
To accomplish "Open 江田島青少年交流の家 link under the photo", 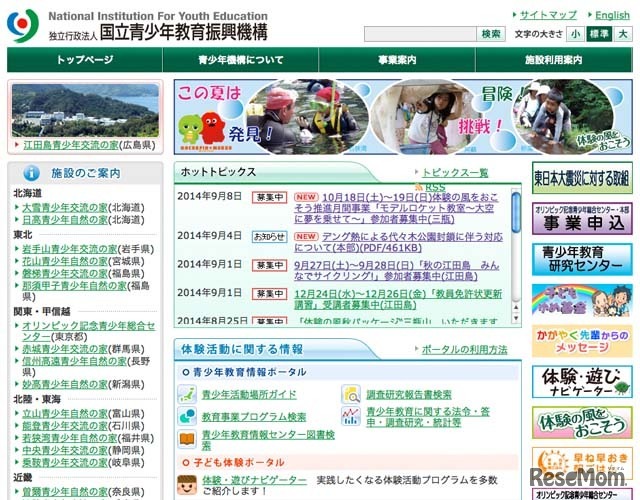I will pyautogui.click(x=71, y=145).
